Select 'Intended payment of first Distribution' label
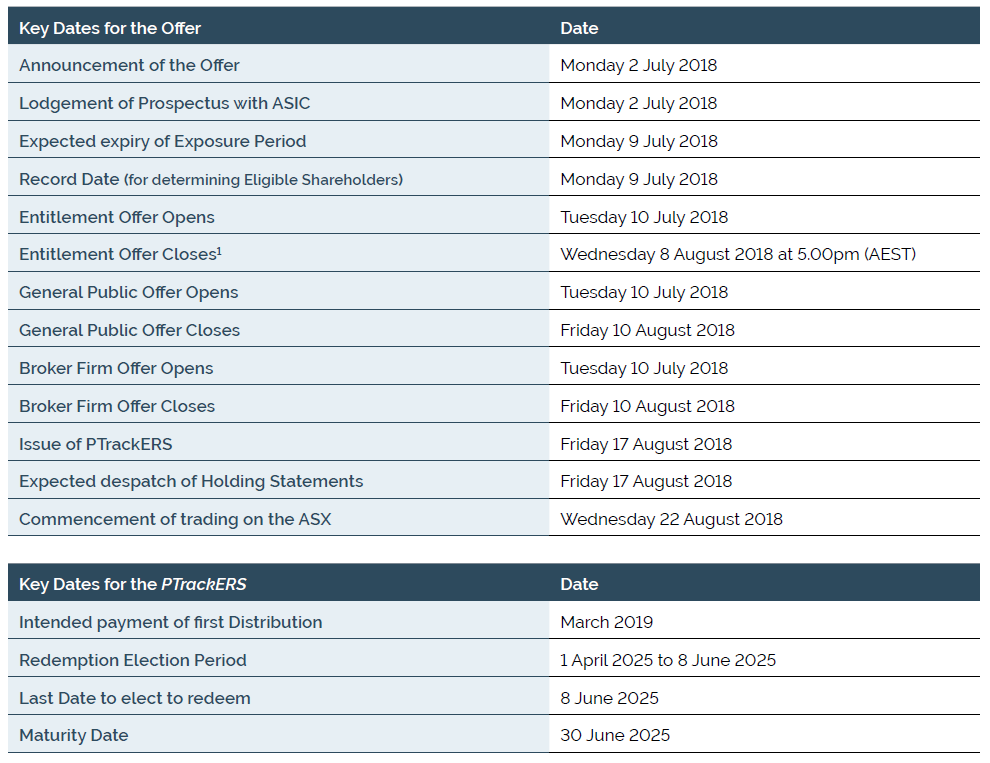Viewport: 990px width, 763px height. pos(170,622)
